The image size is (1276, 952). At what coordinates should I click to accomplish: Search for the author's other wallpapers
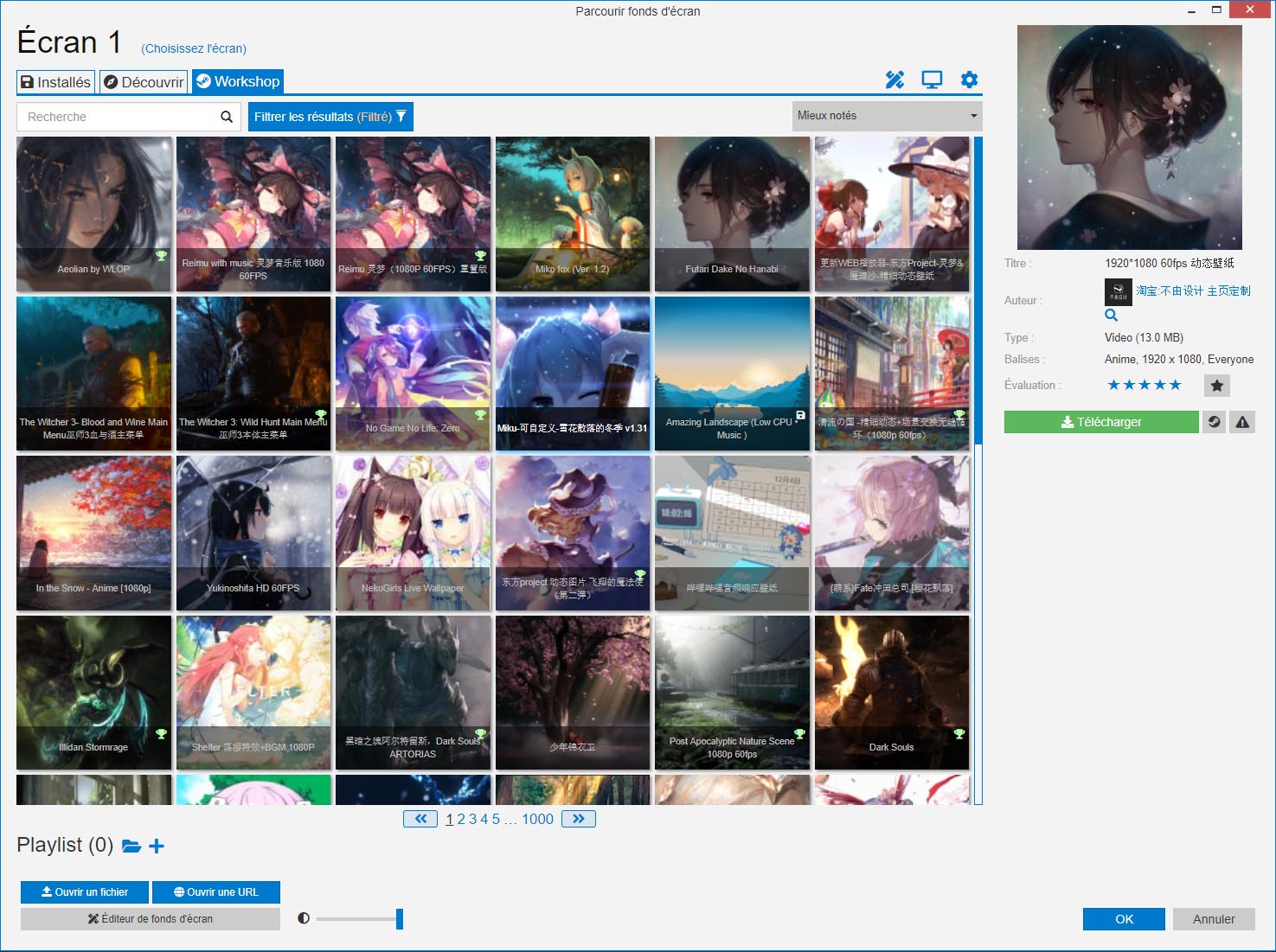pos(1111,316)
